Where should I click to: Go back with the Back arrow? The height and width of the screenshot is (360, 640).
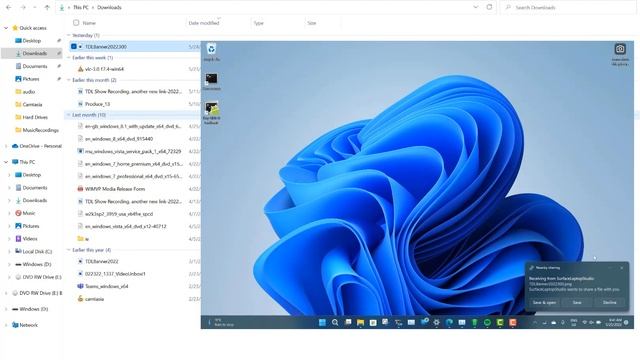click(9, 7)
